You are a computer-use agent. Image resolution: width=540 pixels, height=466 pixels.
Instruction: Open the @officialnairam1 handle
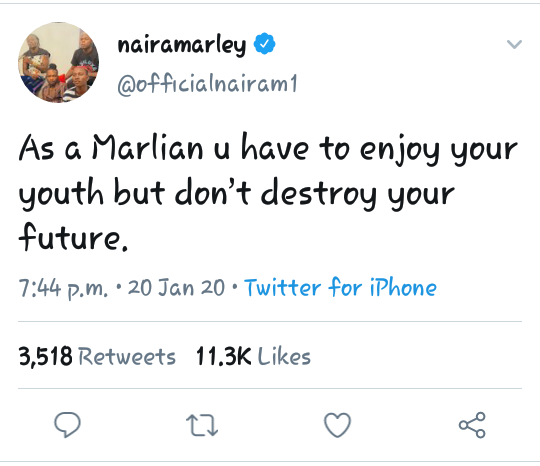coord(207,84)
